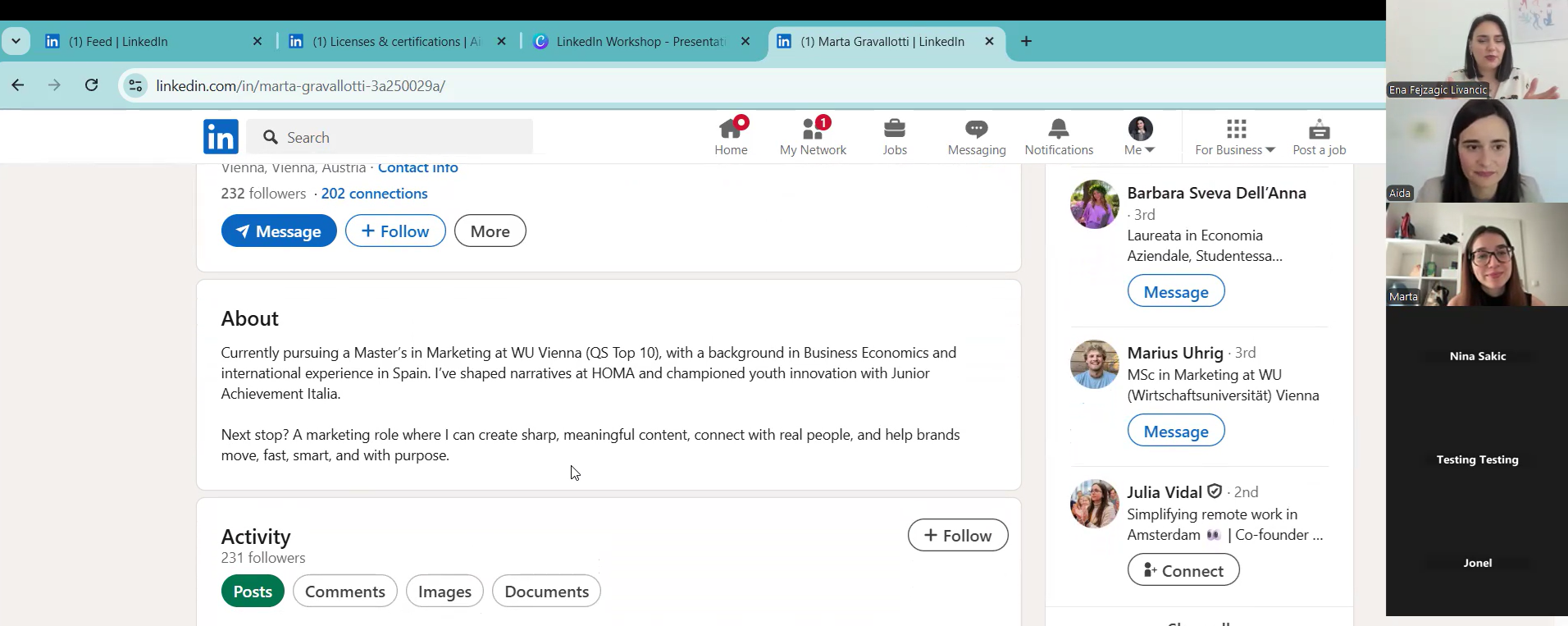This screenshot has height=626, width=1568.
Task: Open the More button on profile
Action: pos(490,231)
